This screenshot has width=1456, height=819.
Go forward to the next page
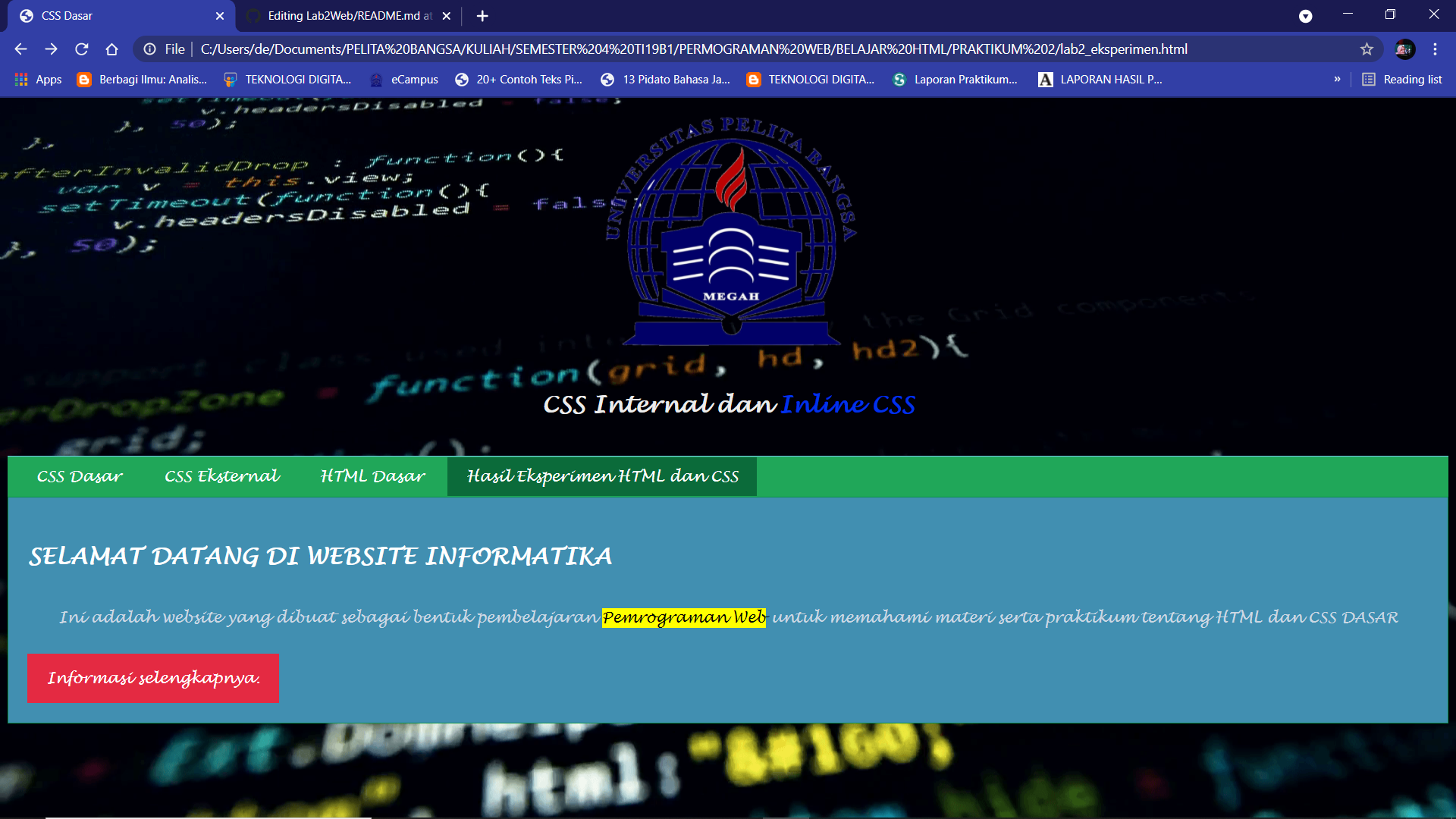pyautogui.click(x=51, y=49)
